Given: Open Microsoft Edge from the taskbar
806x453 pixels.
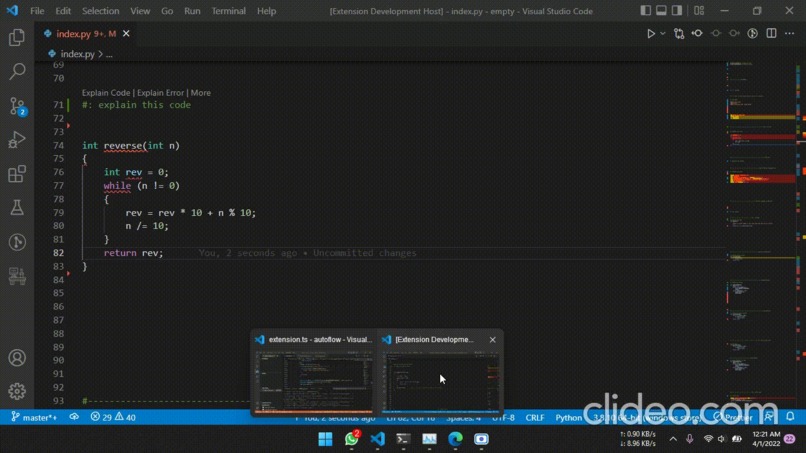Looking at the screenshot, I should [x=455, y=439].
